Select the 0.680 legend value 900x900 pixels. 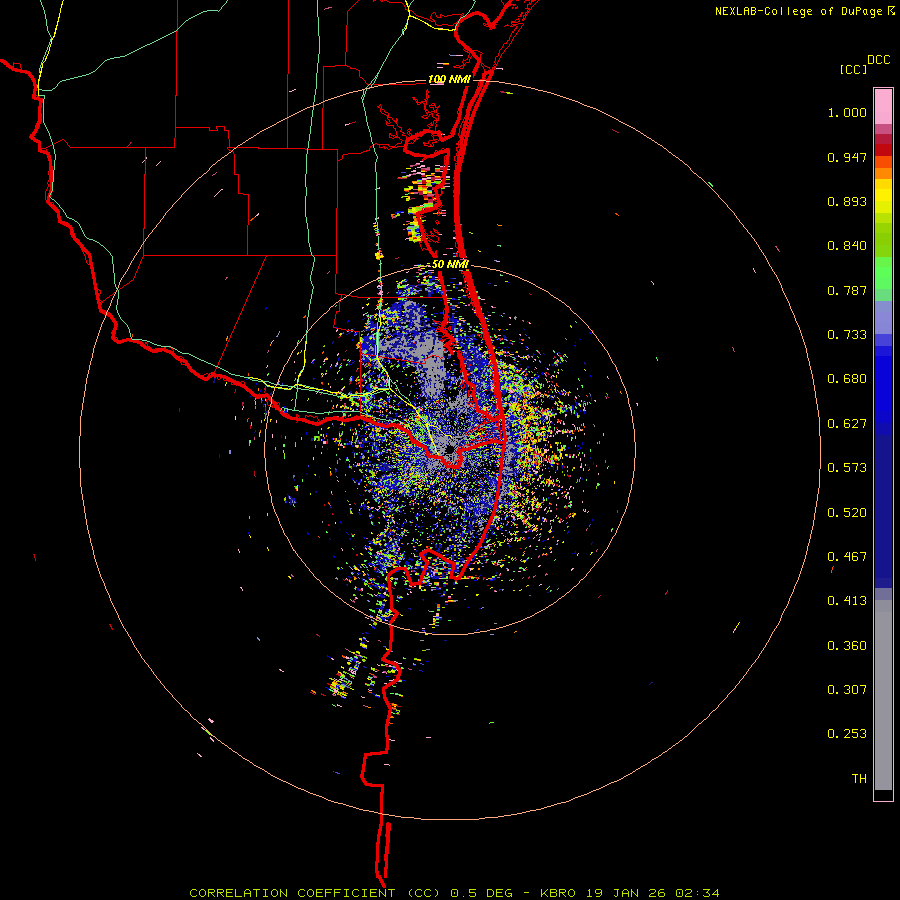click(847, 379)
